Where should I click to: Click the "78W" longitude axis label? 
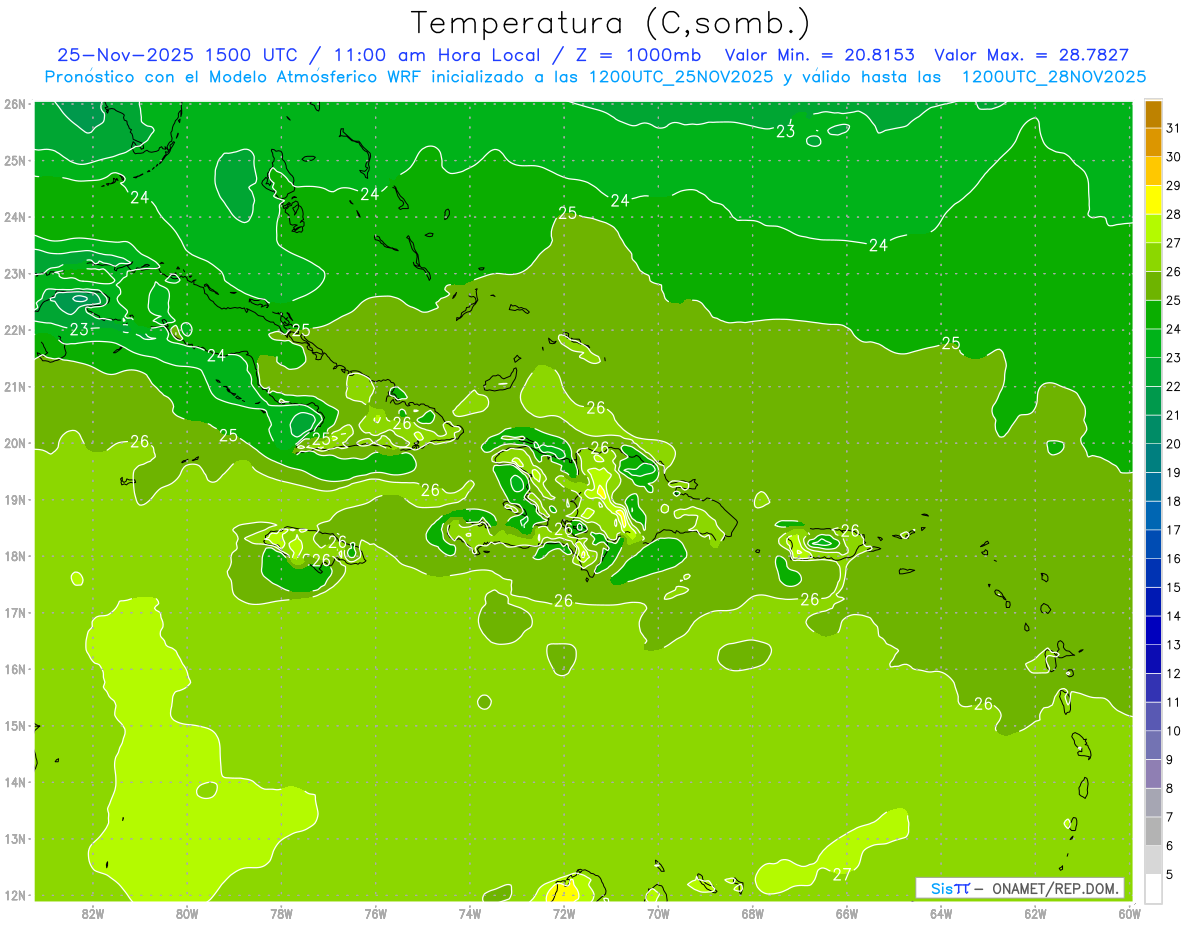(x=281, y=913)
